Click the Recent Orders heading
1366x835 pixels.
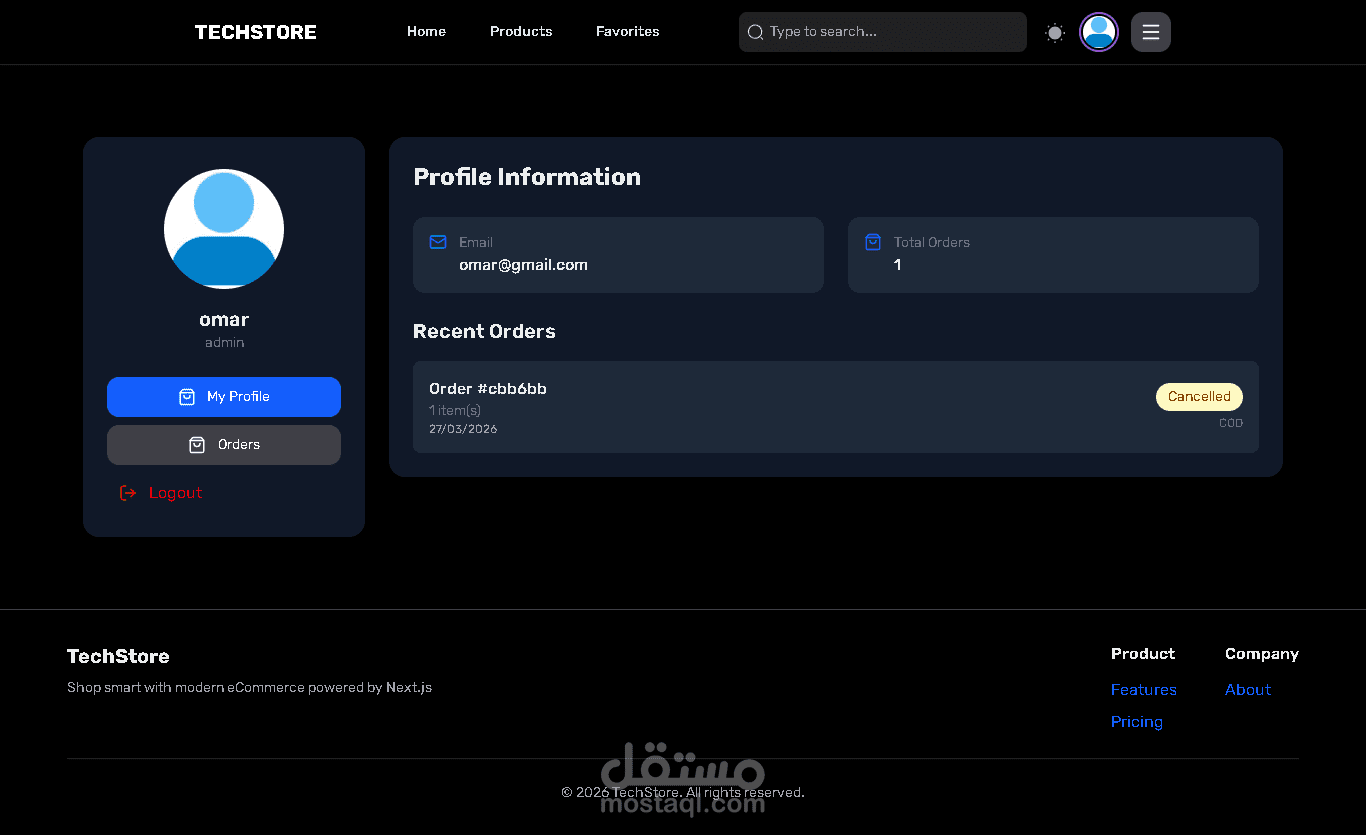(x=484, y=331)
